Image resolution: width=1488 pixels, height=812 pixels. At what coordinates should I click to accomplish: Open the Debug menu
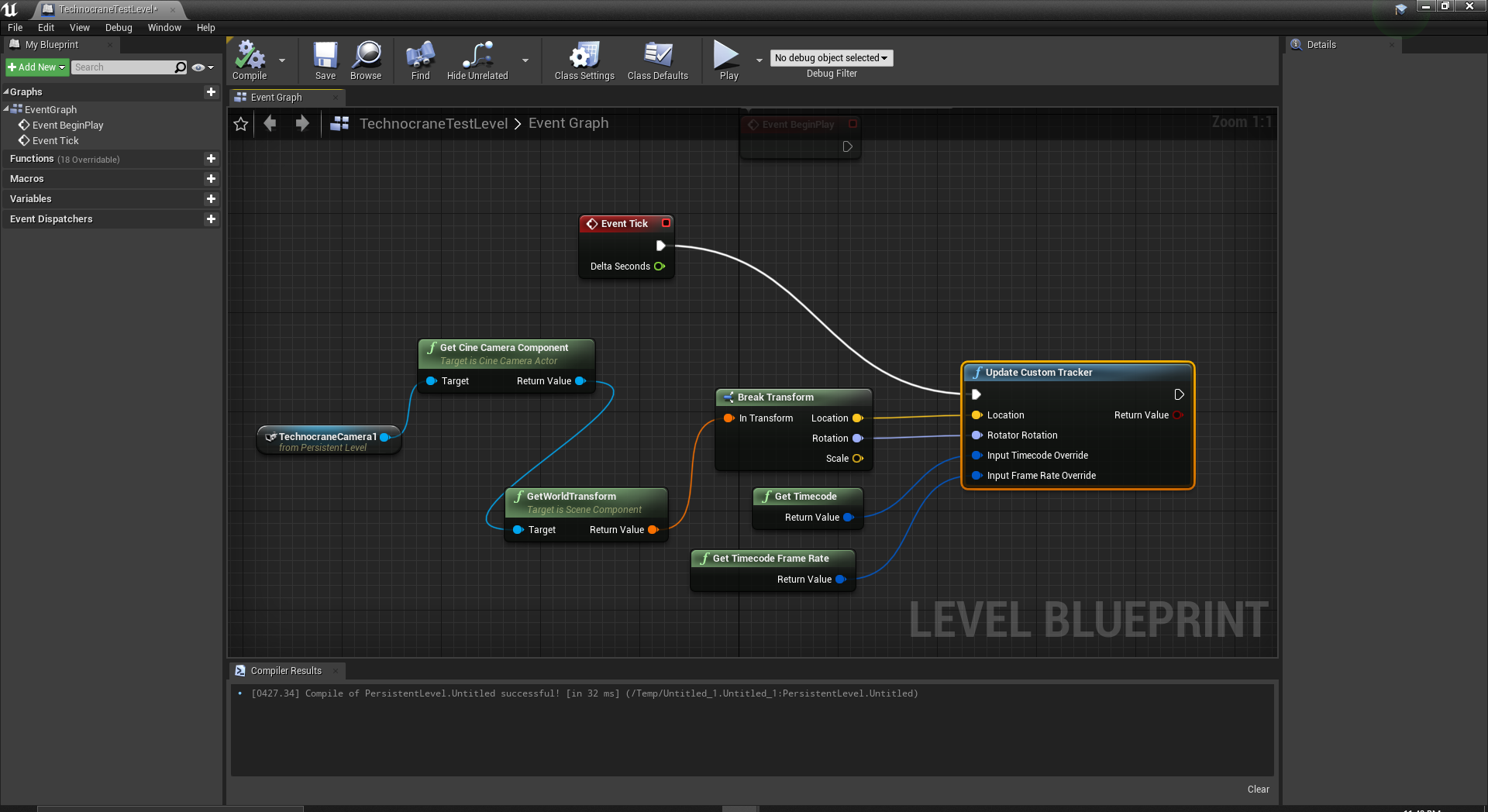point(119,27)
